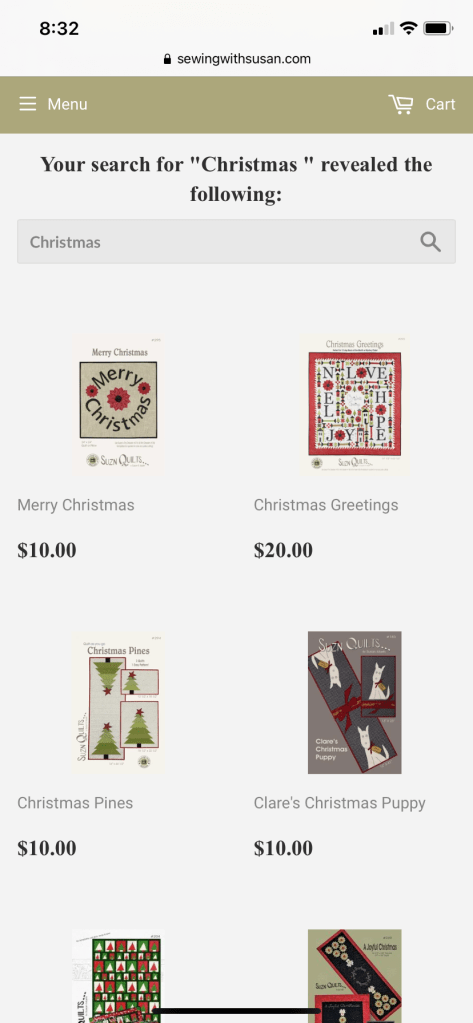Focus the Christmas search input field

point(236,241)
